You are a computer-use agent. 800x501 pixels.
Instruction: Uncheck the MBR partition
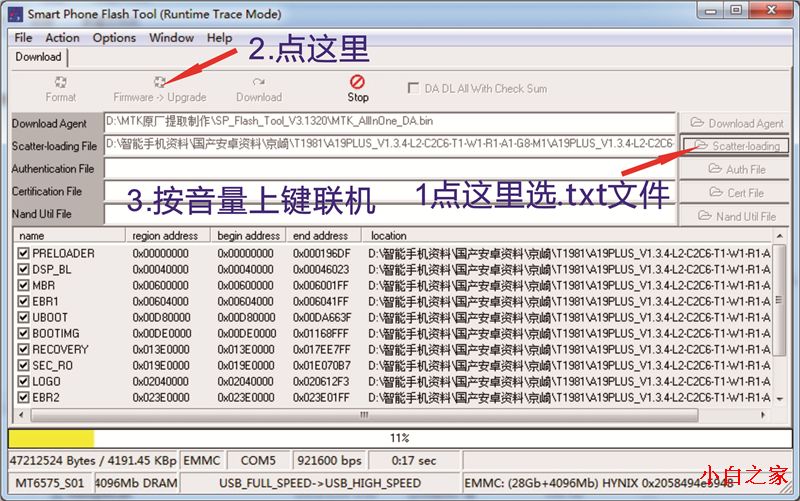click(23, 285)
